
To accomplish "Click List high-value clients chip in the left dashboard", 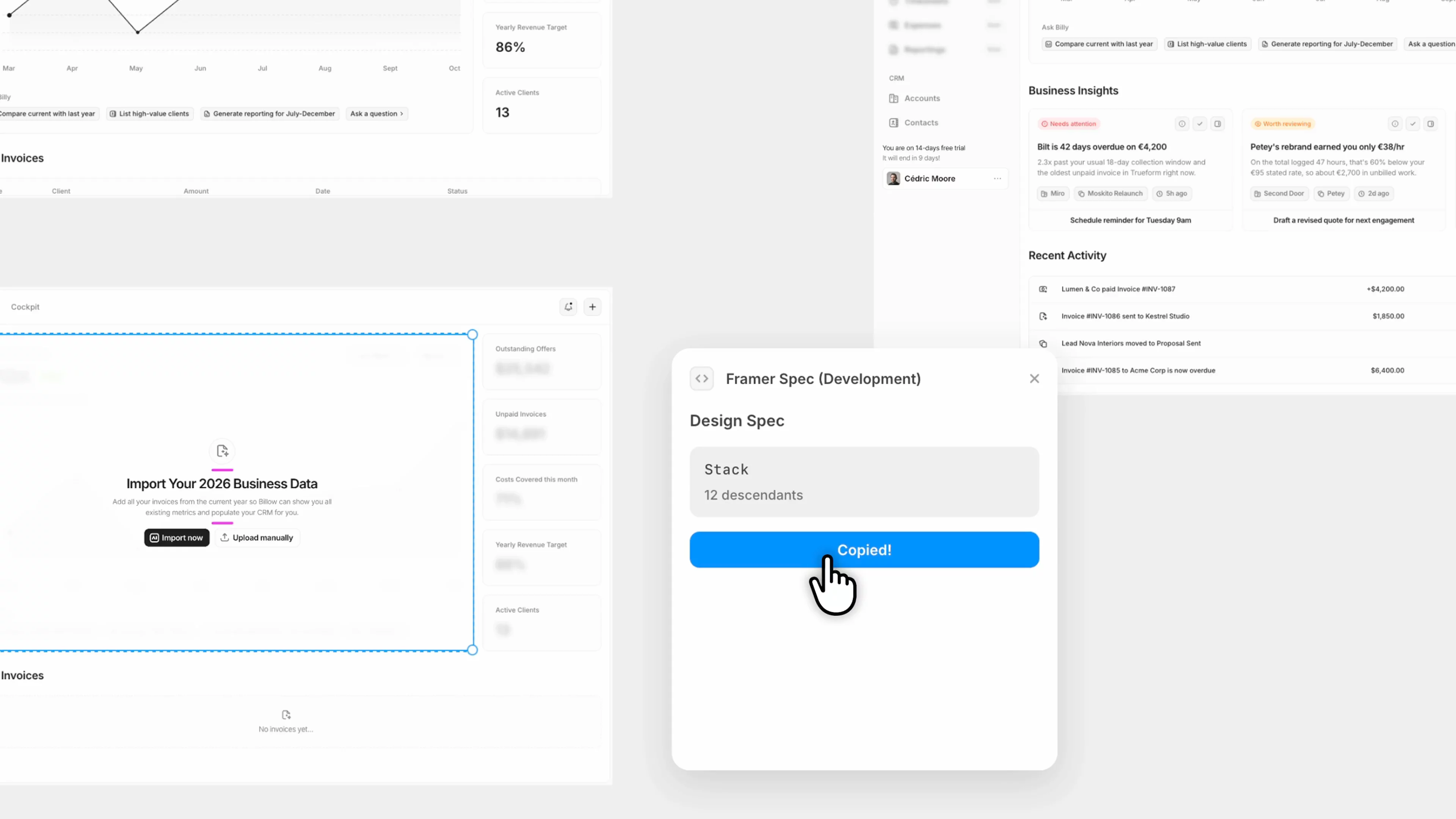I will 150,114.
